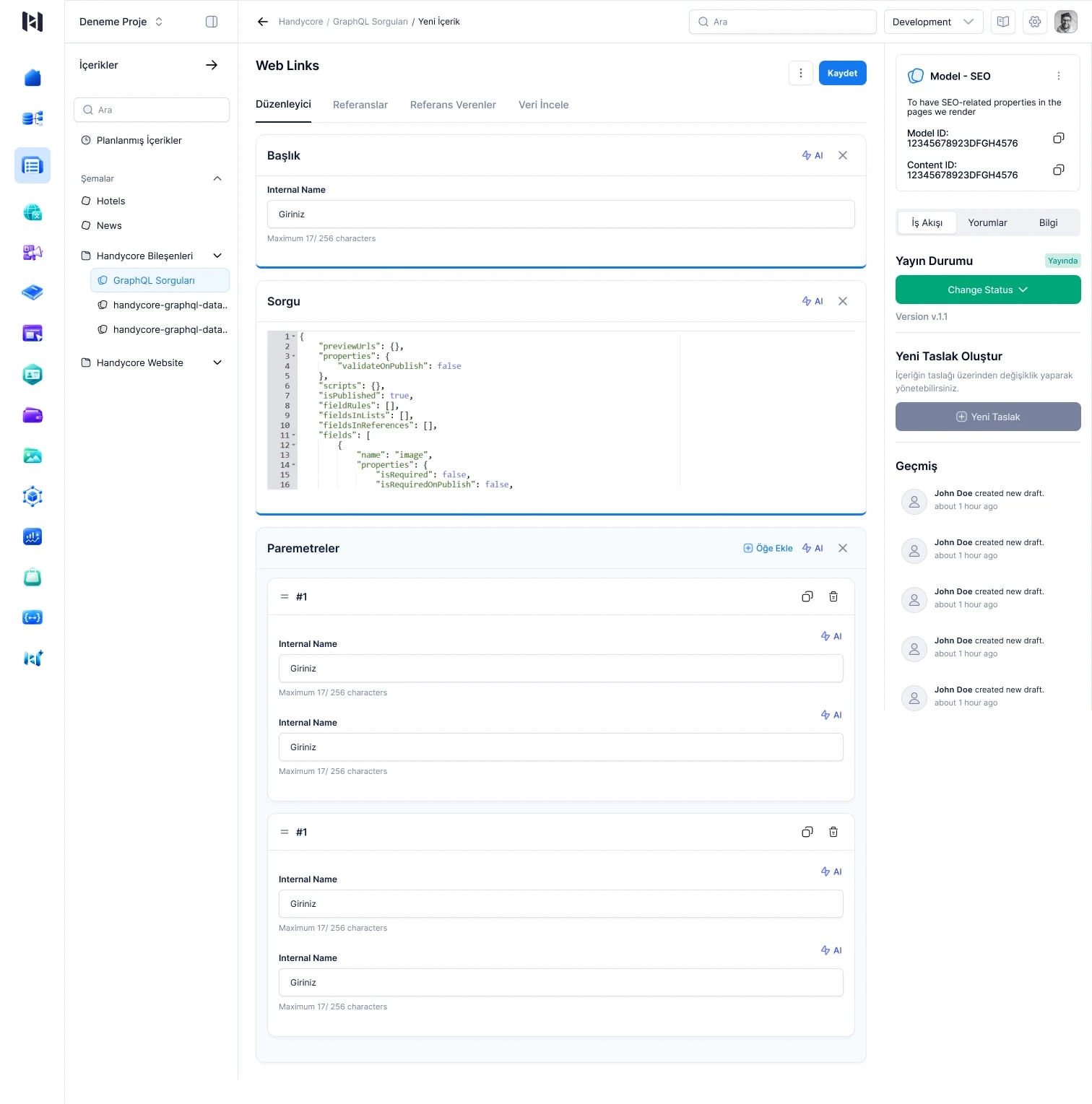Click Internal Name input in Başlık section
Screen dimensions: 1092x1104
pos(560,214)
